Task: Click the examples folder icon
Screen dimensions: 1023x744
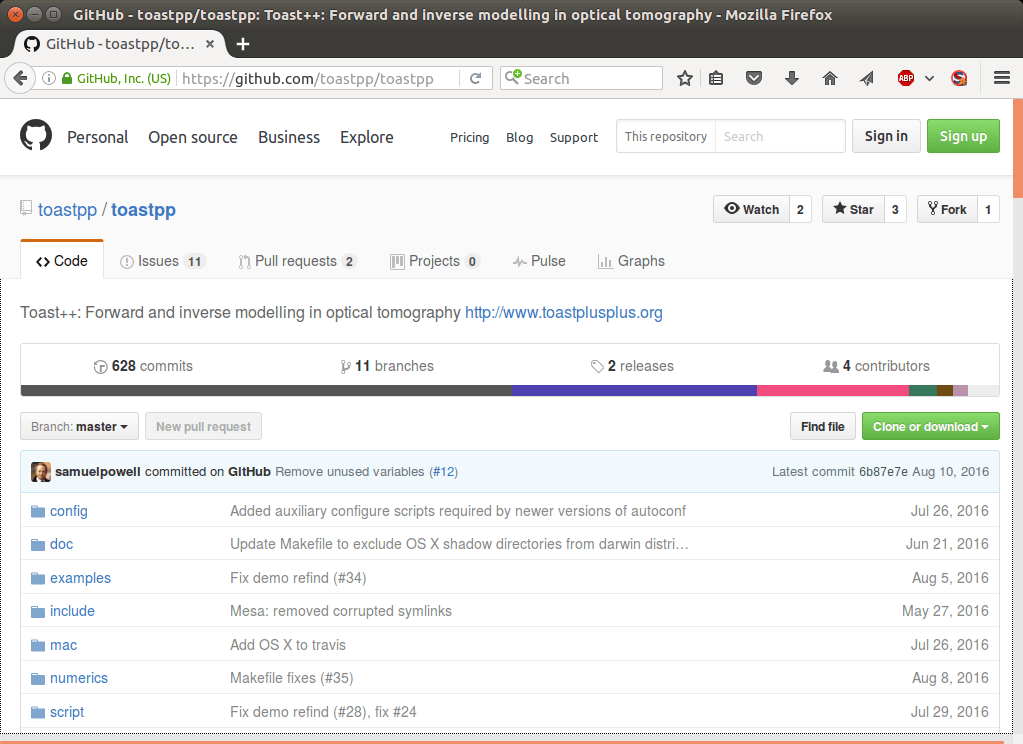Action: 38,578
